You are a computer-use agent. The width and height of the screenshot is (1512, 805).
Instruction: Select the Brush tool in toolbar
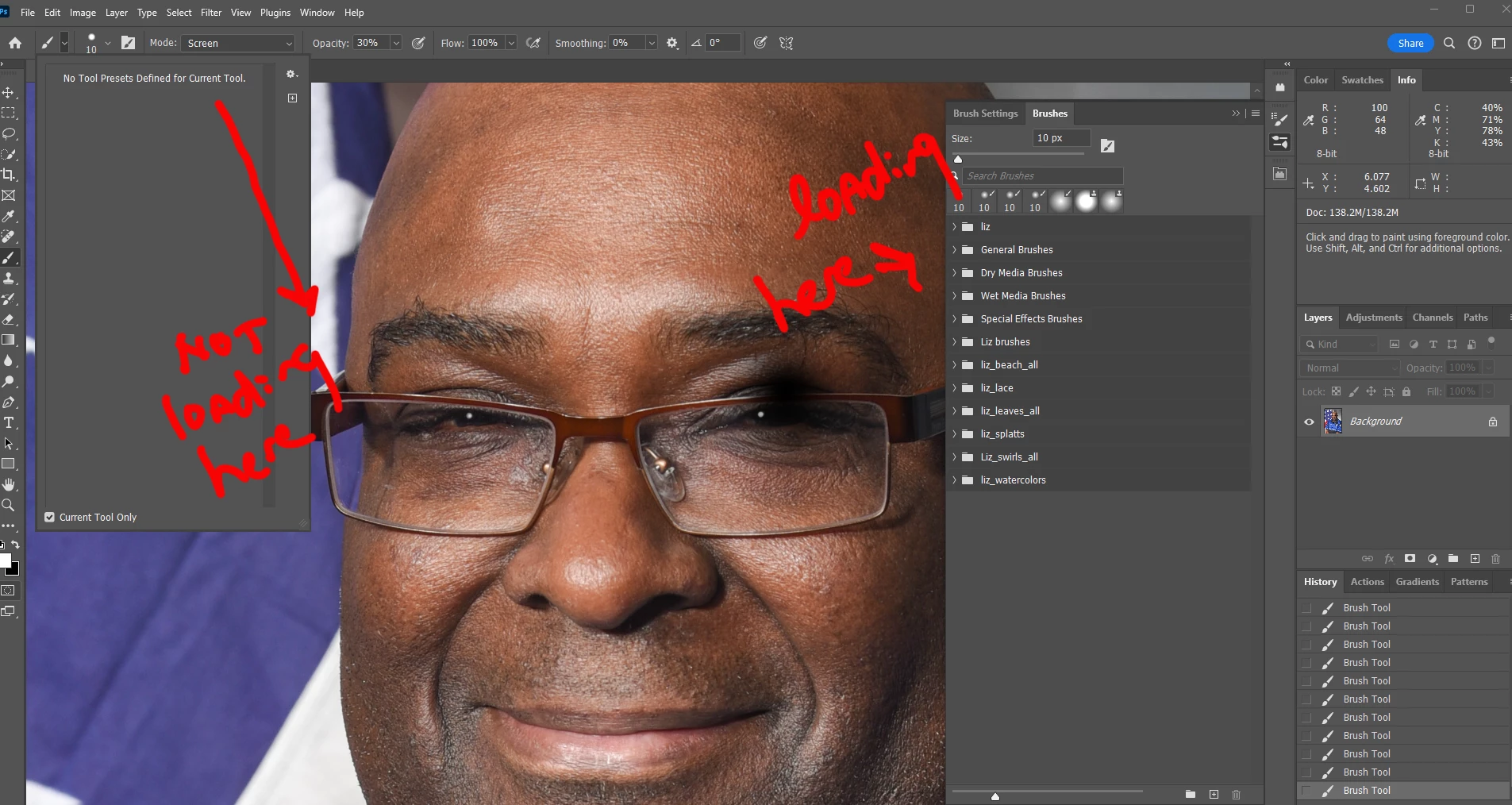pos(9,257)
